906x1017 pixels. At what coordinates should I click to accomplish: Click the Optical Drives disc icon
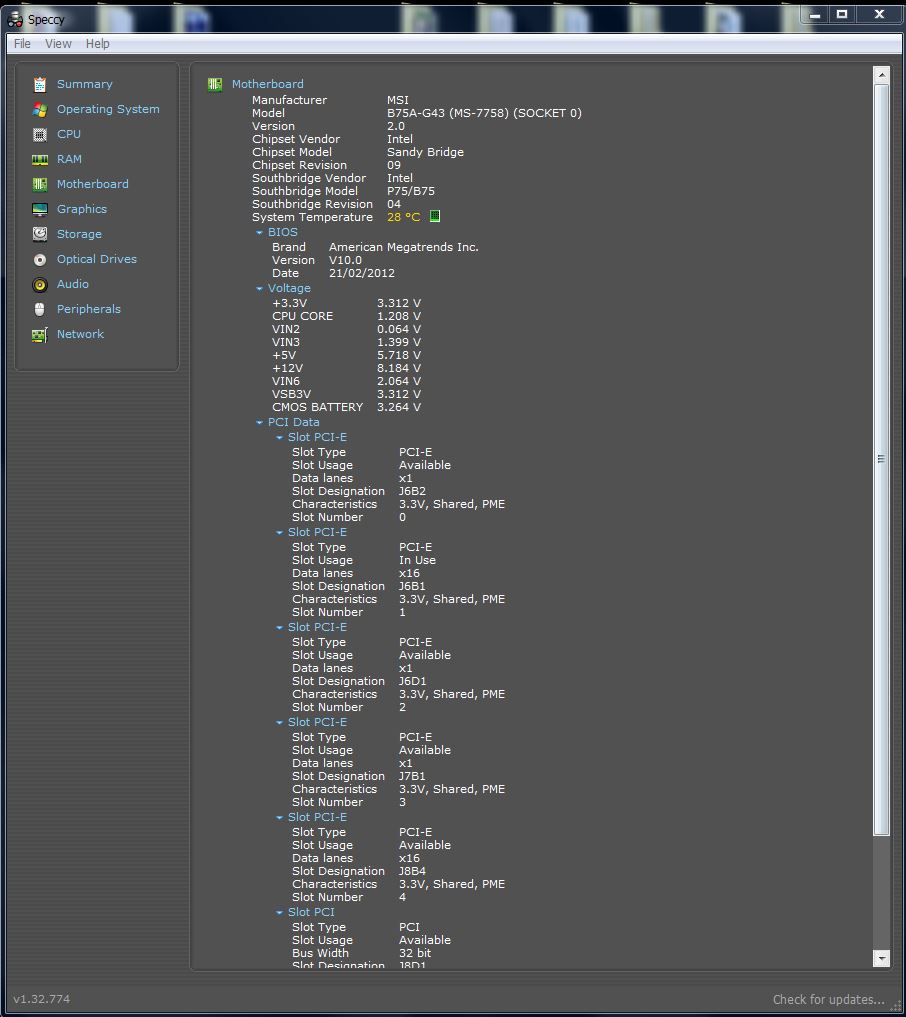pos(40,259)
